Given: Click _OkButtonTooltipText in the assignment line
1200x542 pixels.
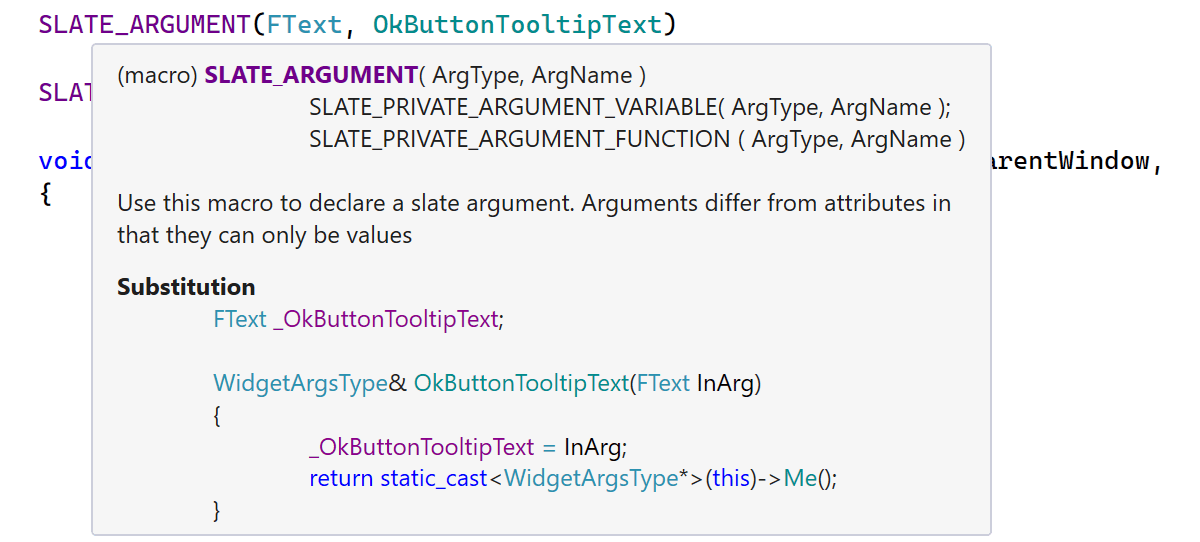Looking at the screenshot, I should point(422,447).
